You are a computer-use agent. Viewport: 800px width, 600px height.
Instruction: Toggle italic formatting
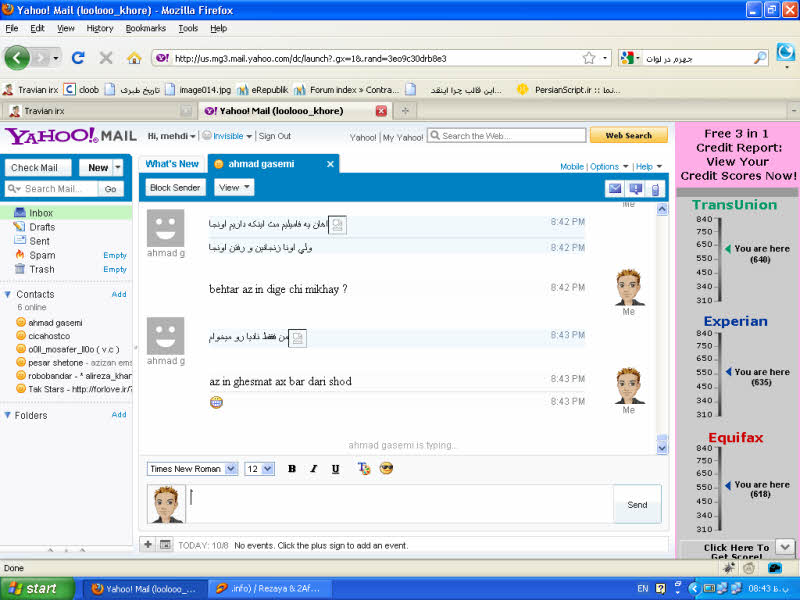pyautogui.click(x=314, y=468)
